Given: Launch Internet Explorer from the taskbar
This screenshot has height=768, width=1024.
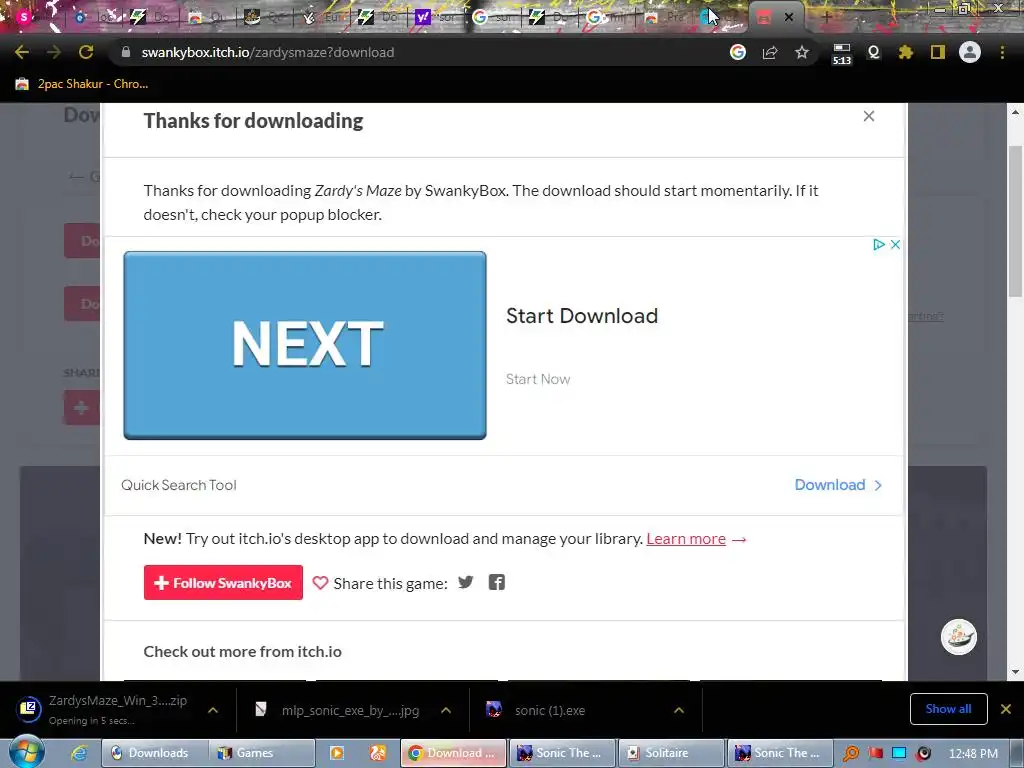Looking at the screenshot, I should point(79,753).
